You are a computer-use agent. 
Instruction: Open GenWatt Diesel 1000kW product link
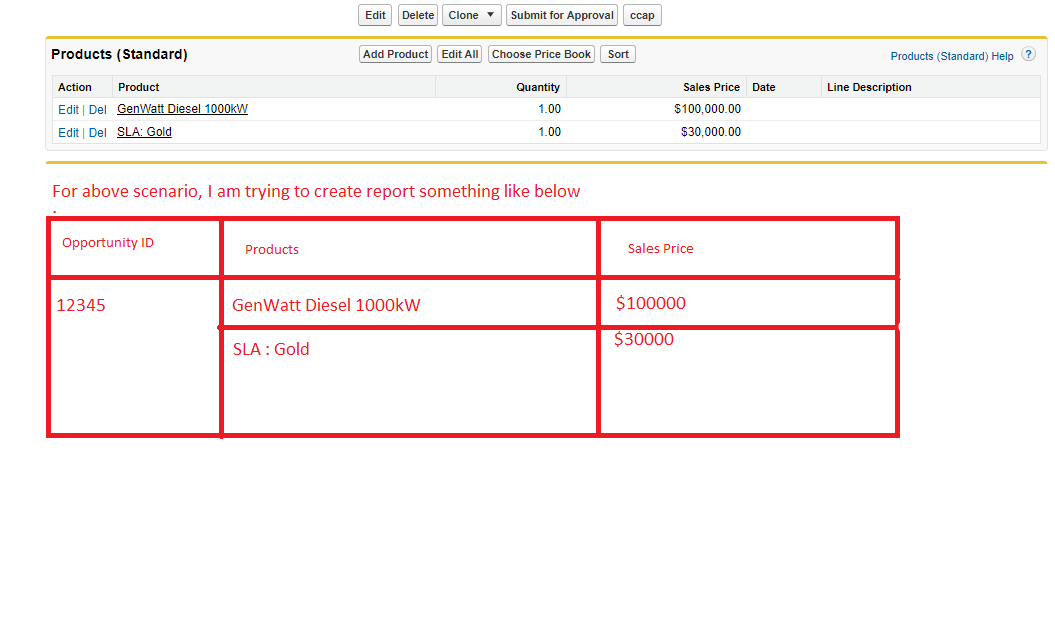coord(182,109)
